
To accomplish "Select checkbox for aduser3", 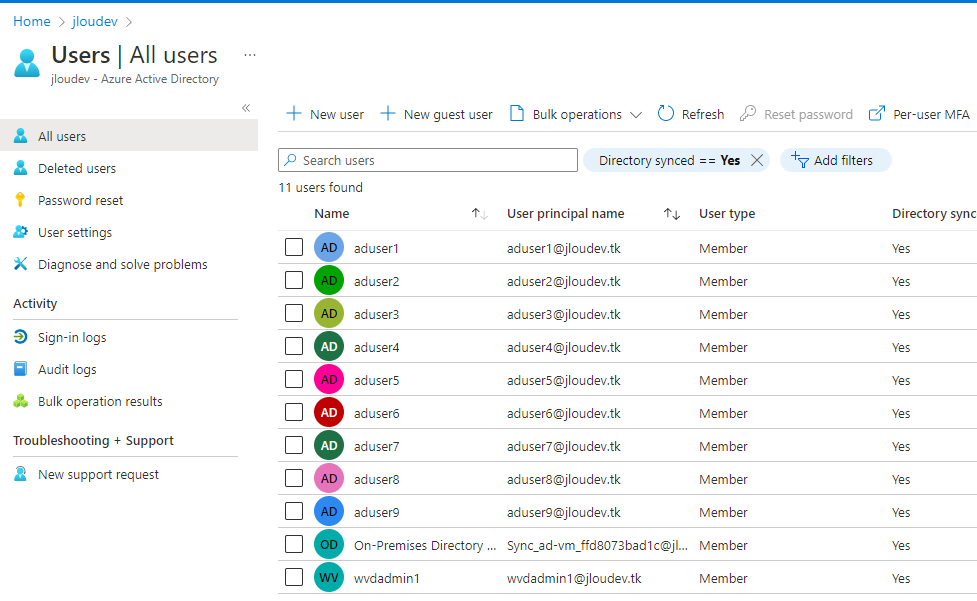I will (x=294, y=313).
